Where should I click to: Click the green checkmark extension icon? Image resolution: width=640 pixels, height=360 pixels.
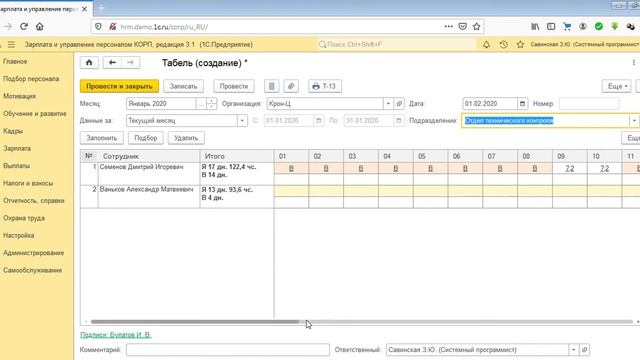[599, 27]
